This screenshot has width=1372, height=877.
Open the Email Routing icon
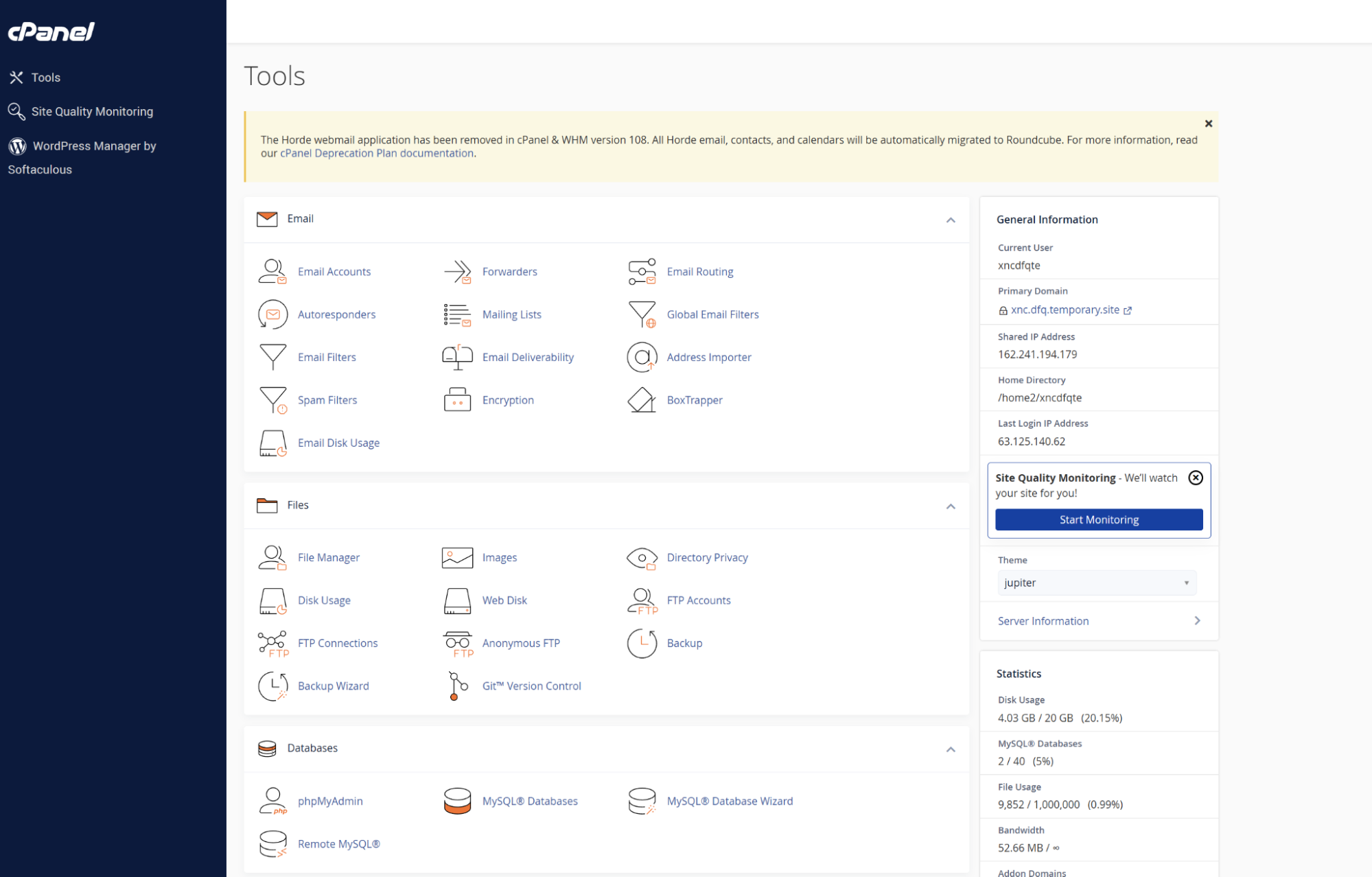point(642,272)
